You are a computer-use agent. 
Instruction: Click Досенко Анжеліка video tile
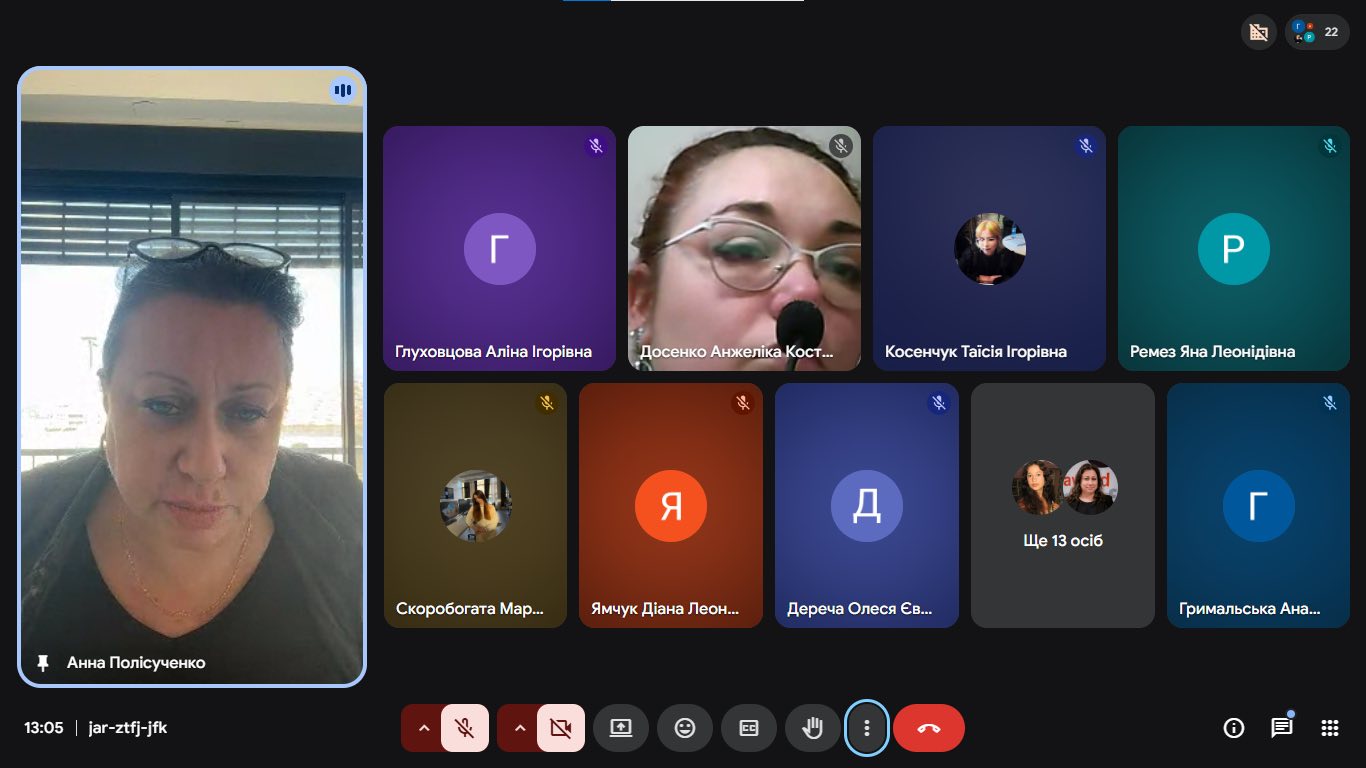pos(744,248)
